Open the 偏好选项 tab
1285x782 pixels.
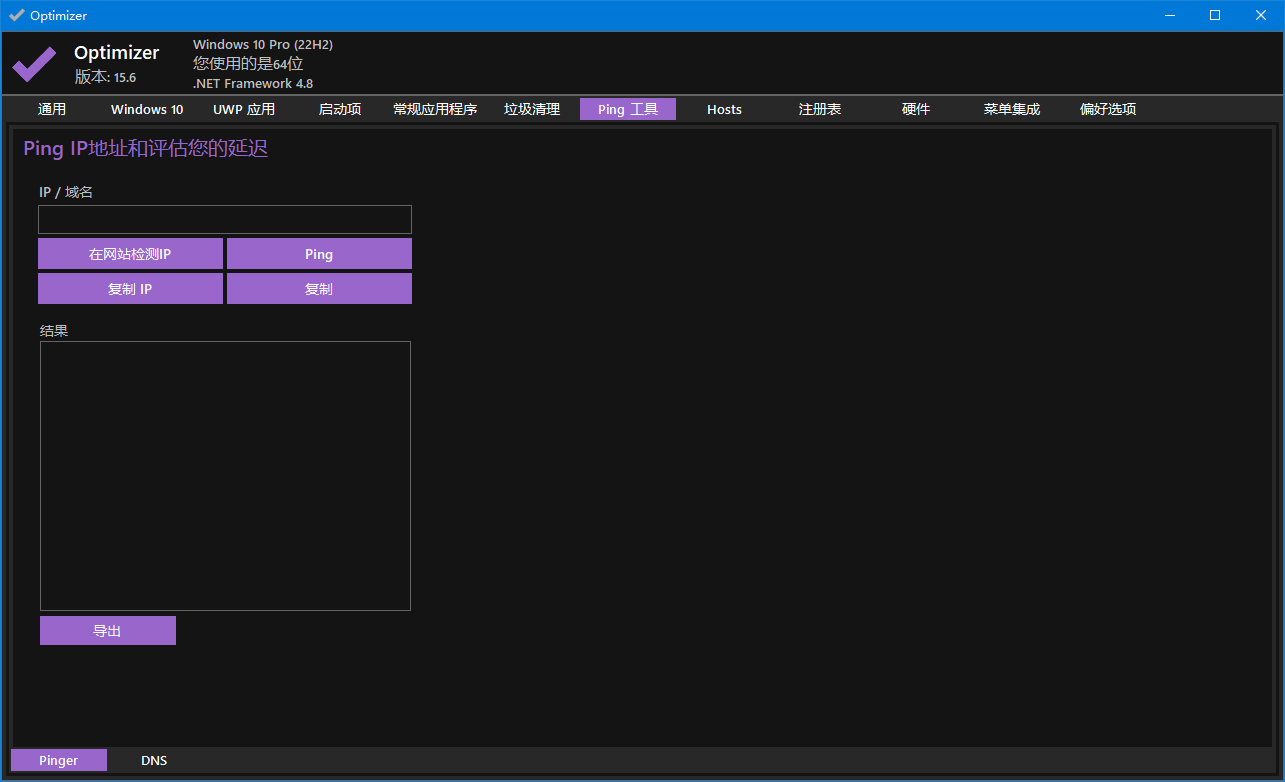tap(1108, 109)
